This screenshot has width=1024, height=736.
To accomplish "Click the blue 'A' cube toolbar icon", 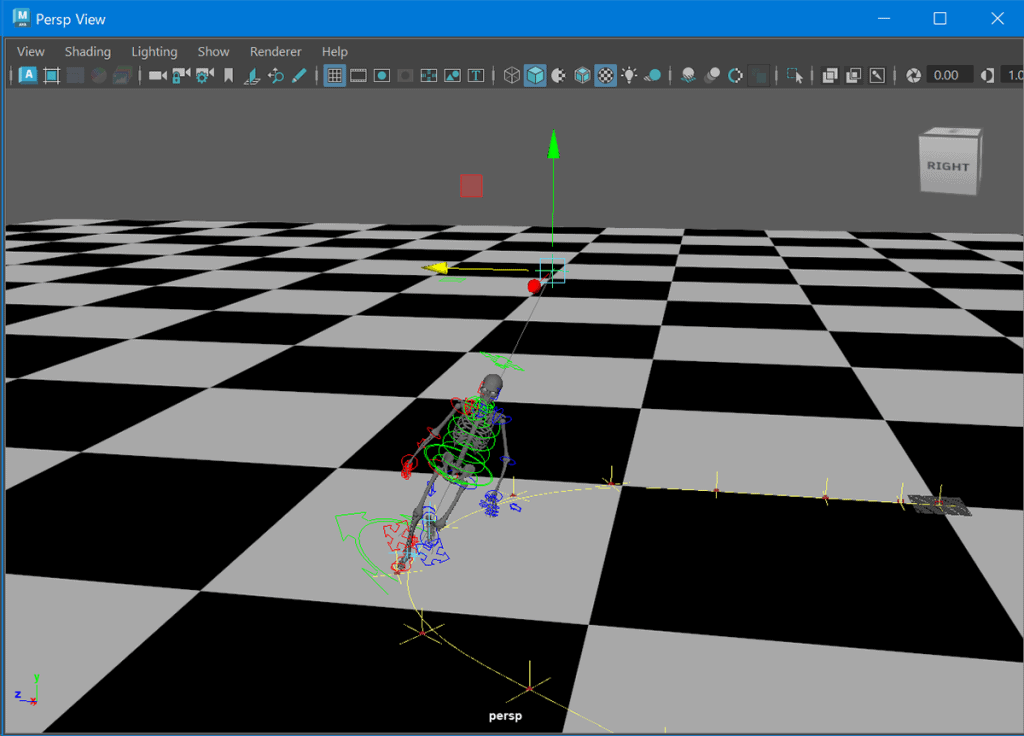I will 28,75.
